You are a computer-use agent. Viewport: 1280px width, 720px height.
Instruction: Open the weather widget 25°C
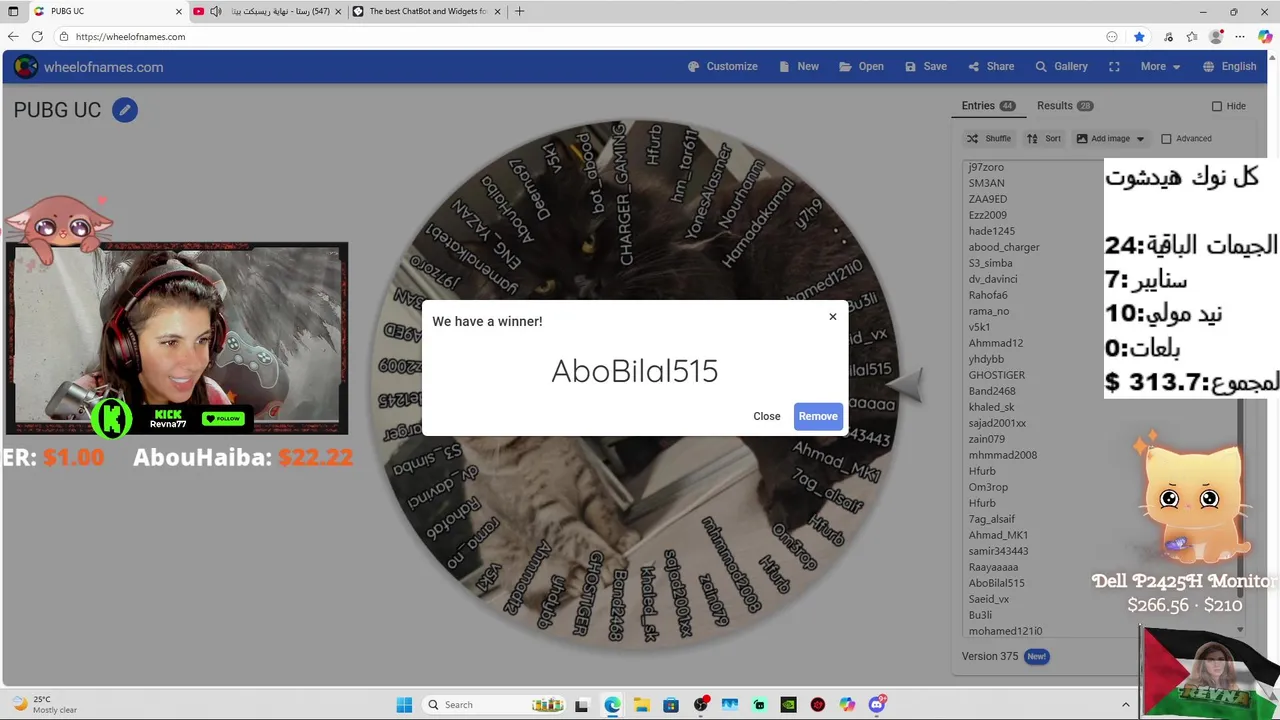pyautogui.click(x=44, y=705)
